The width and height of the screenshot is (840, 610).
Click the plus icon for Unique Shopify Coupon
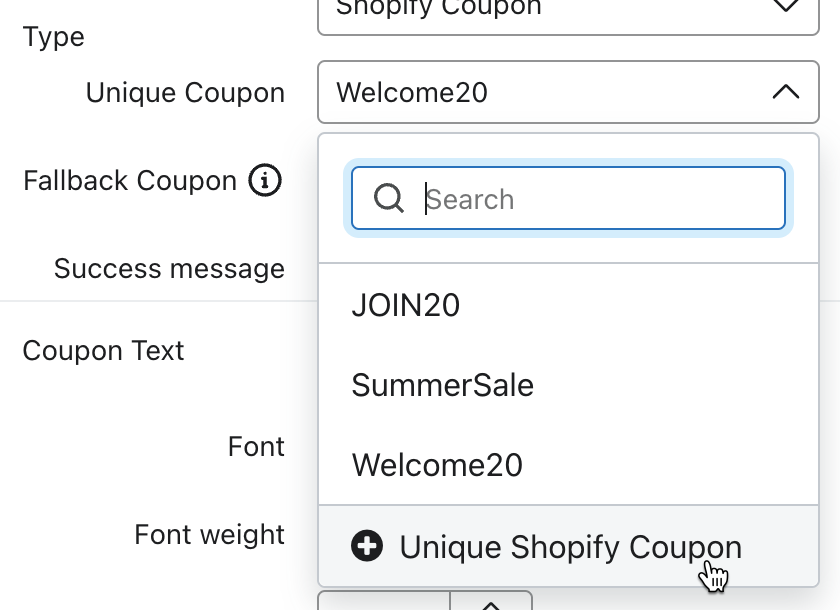point(367,546)
